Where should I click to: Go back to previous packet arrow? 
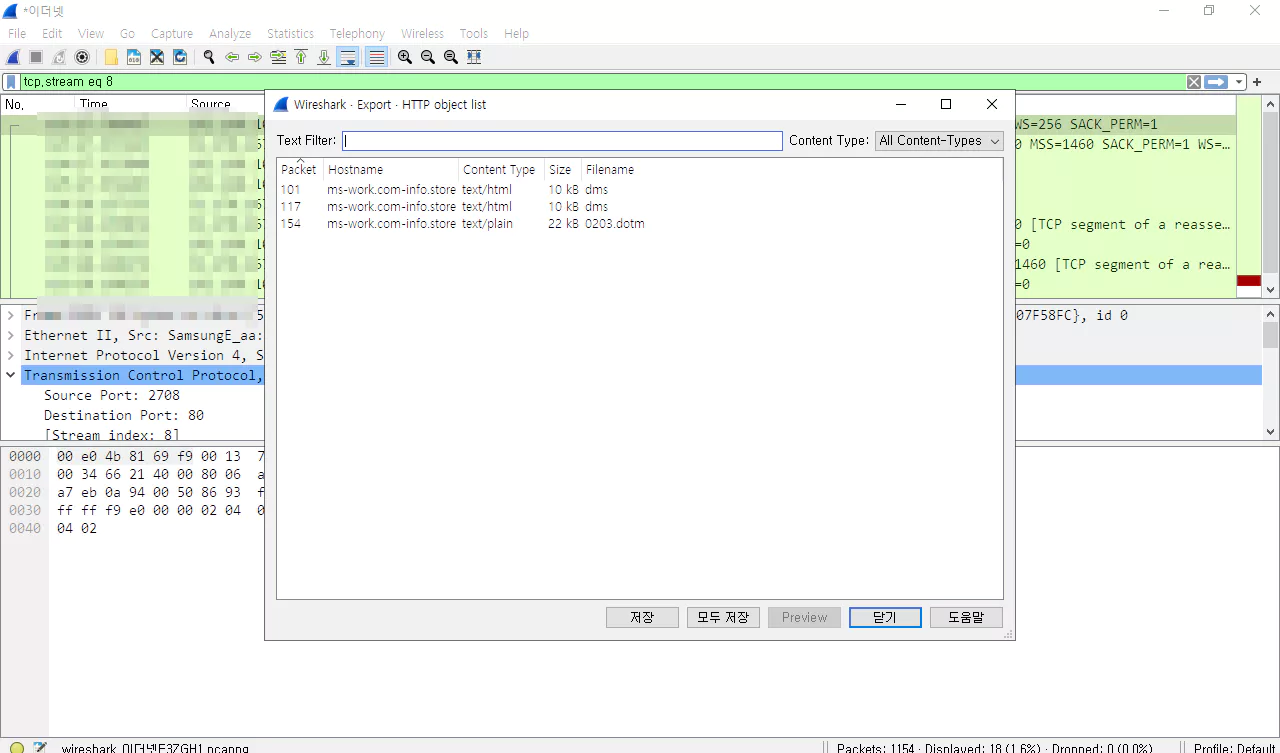coord(232,57)
